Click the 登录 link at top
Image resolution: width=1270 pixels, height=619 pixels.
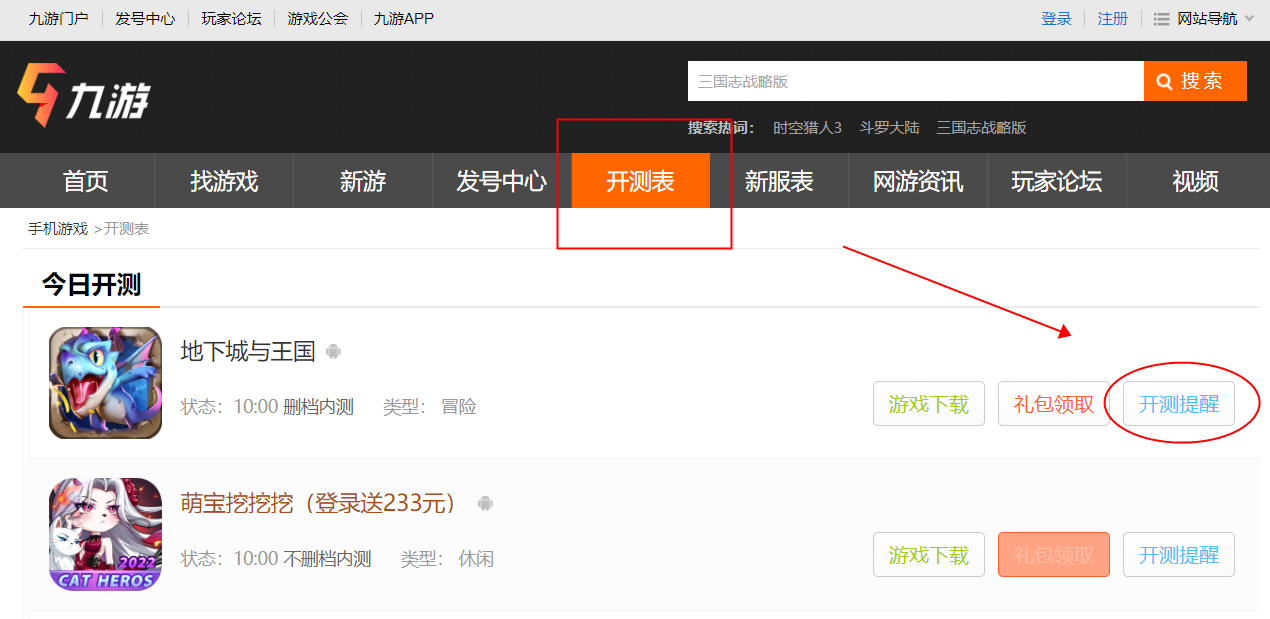tap(1056, 19)
